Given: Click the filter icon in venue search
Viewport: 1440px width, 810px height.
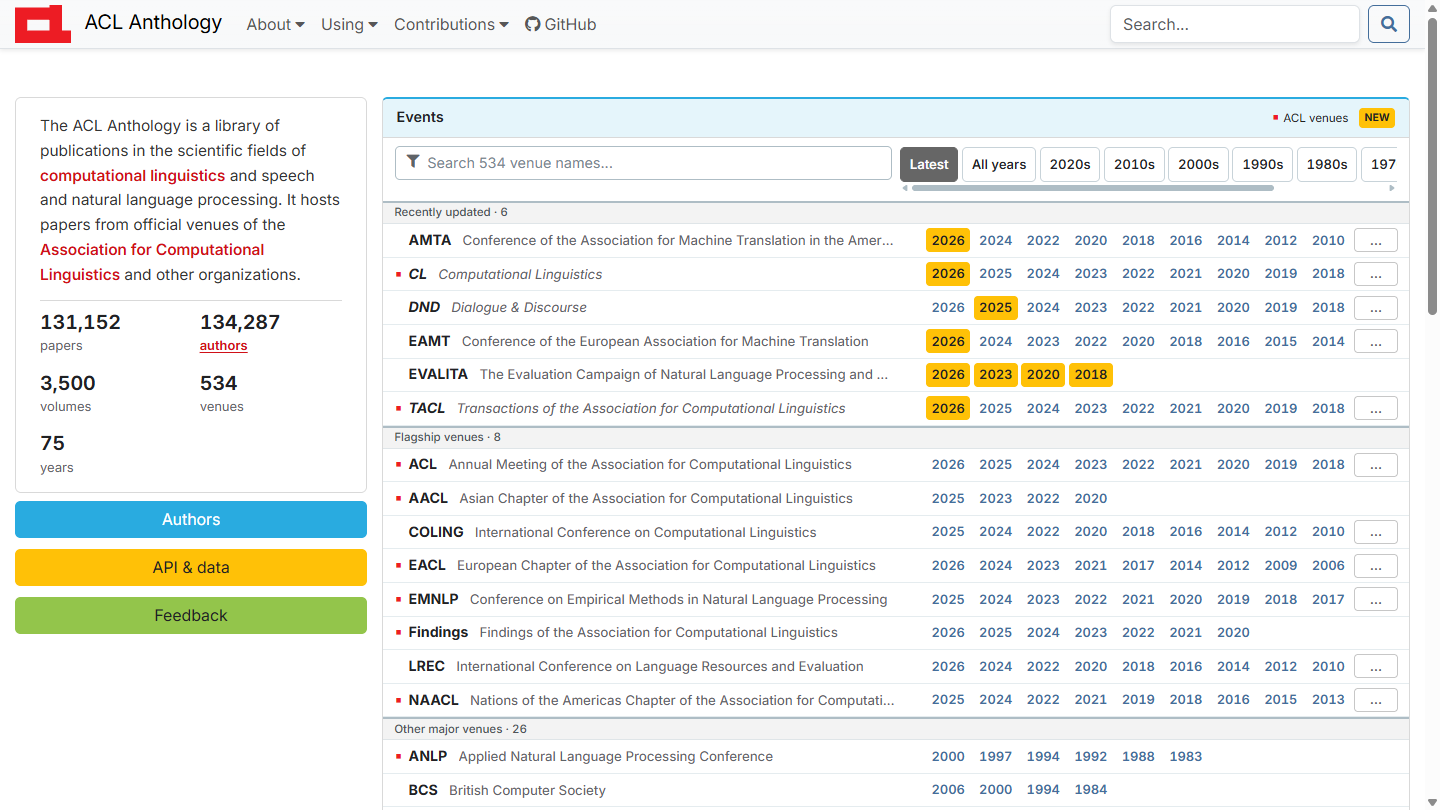Looking at the screenshot, I should (413, 163).
